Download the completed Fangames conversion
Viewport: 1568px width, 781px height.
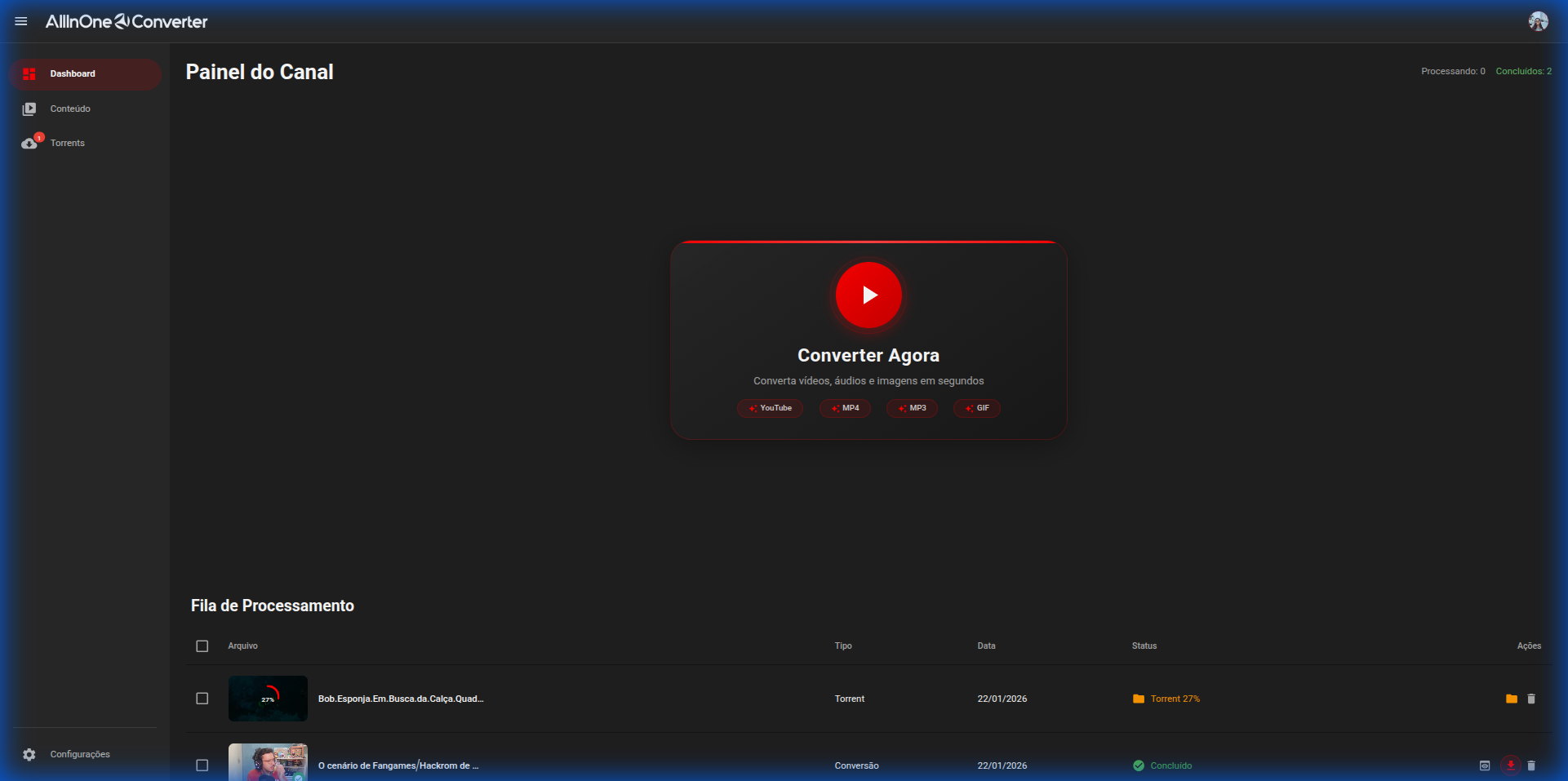pyautogui.click(x=1511, y=765)
